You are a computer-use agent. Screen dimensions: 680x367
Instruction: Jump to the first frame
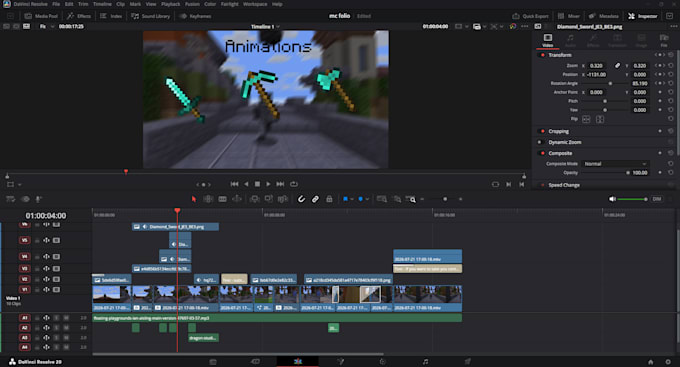(234, 184)
